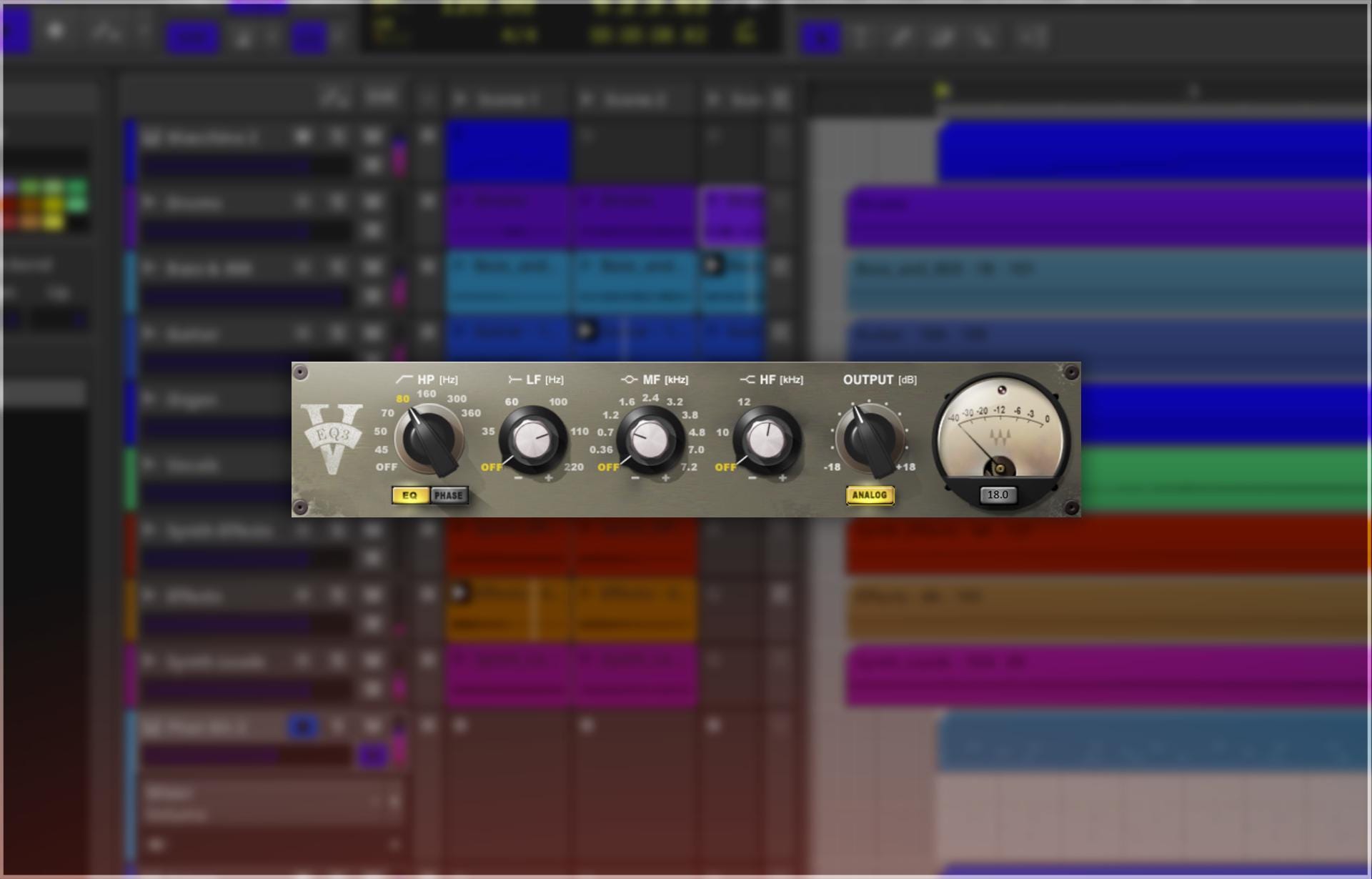Select 300 Hz on the HP dial
Image resolution: width=1372 pixels, height=879 pixels.
(457, 399)
